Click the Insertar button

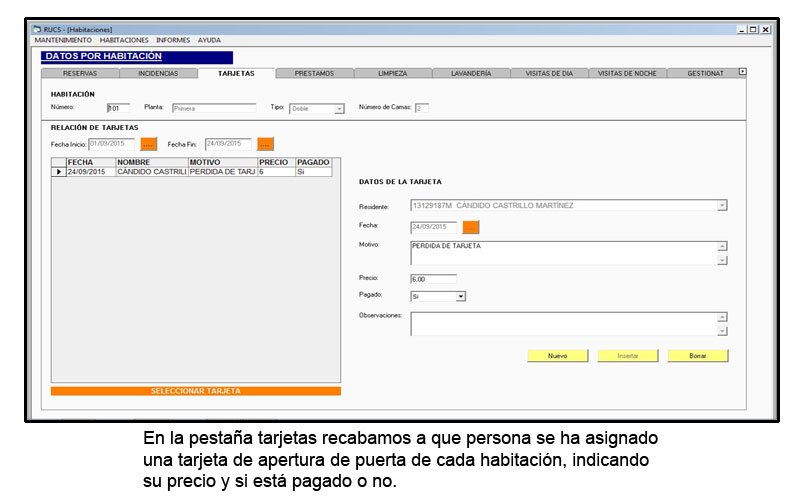click(628, 356)
